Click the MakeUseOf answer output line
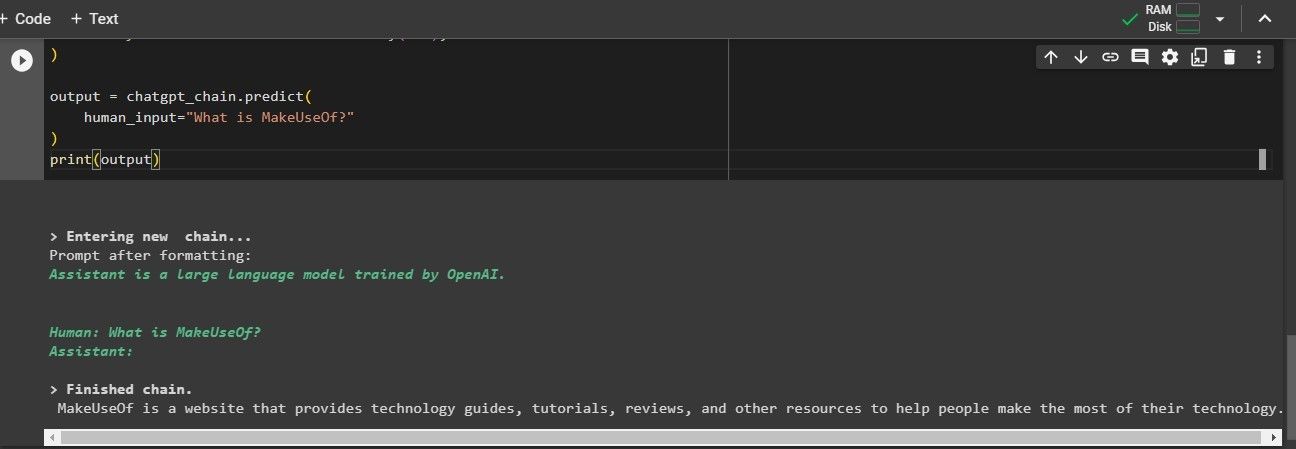Viewport: 1296px width, 449px height. click(x=670, y=408)
